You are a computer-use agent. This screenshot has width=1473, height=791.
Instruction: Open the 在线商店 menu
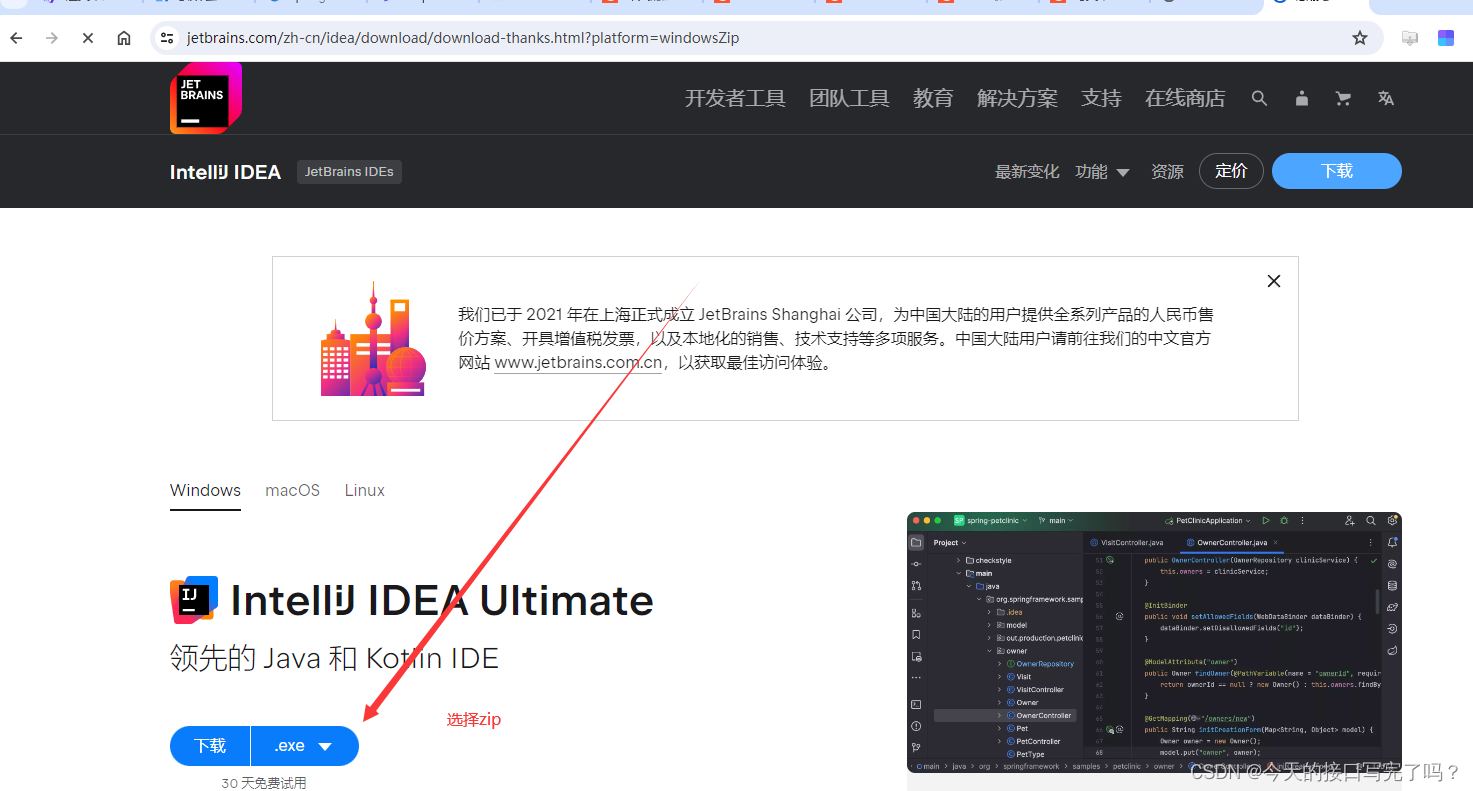coord(1185,98)
